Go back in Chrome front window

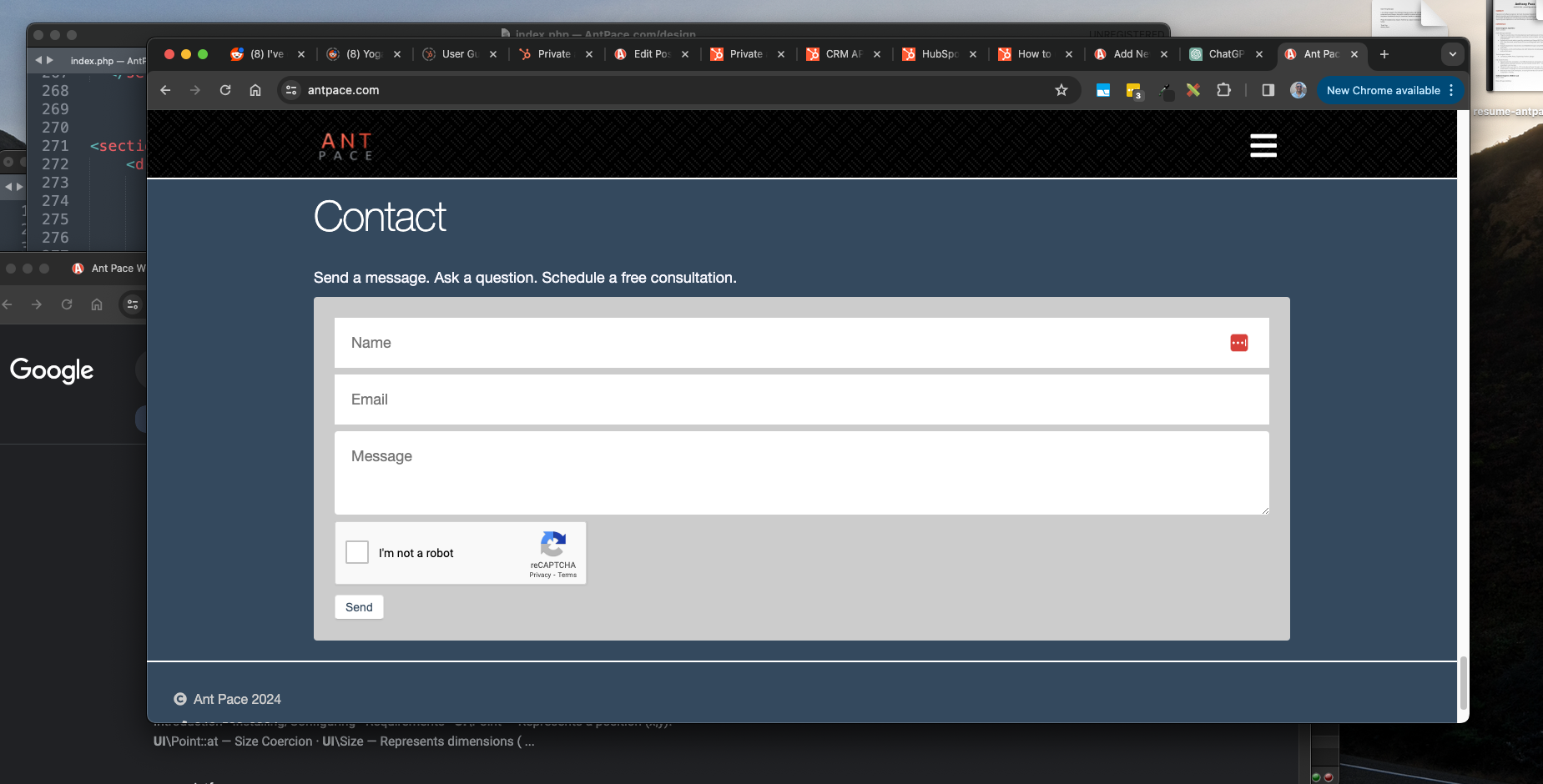pos(165,90)
